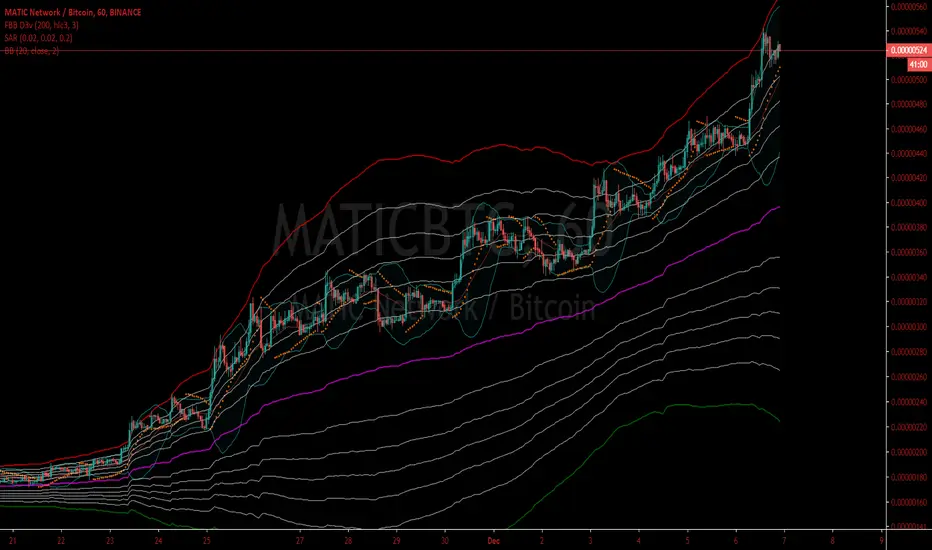
Task: Click the 0.00000280 price axis label
Action: click(x=909, y=351)
